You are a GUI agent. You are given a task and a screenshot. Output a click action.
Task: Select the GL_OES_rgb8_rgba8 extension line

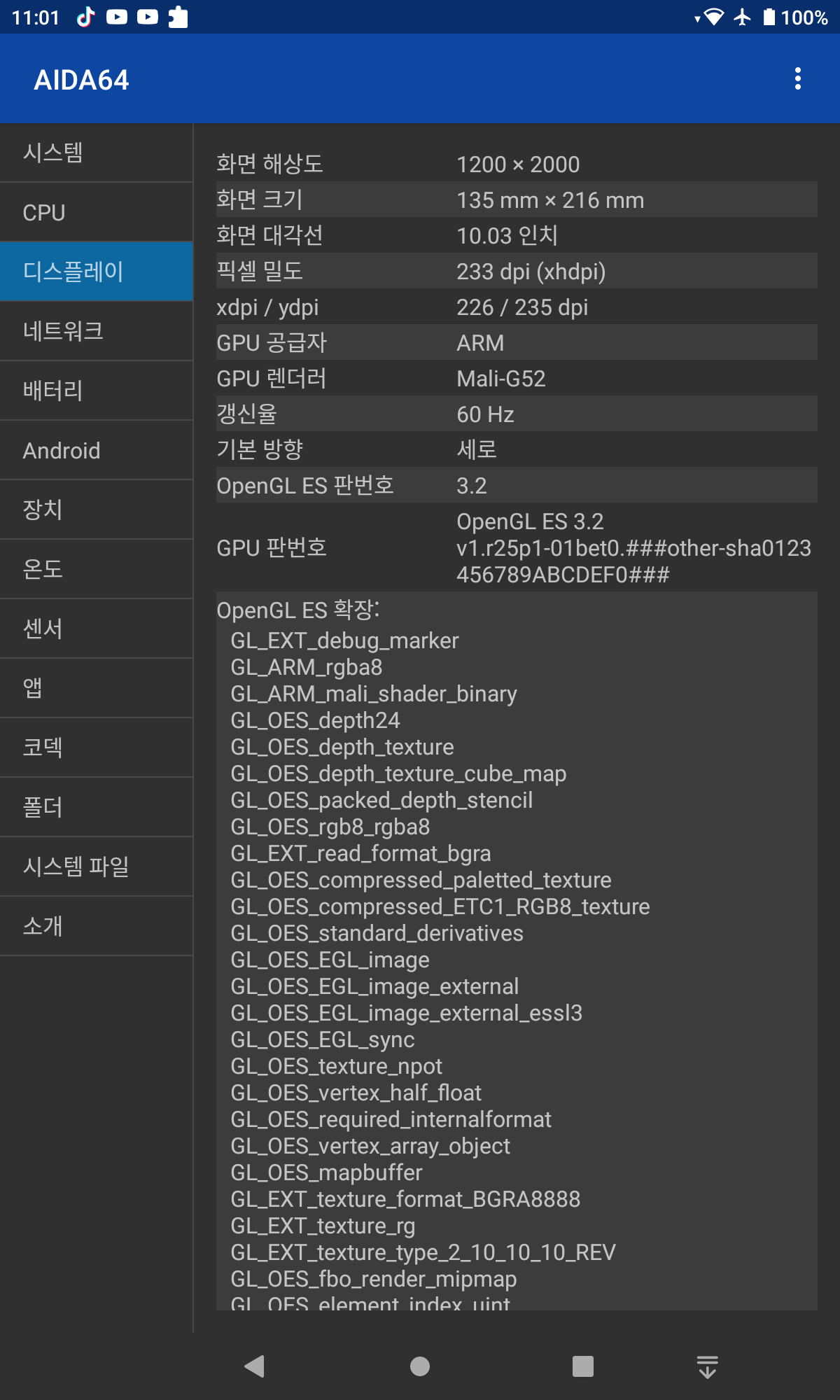(330, 827)
